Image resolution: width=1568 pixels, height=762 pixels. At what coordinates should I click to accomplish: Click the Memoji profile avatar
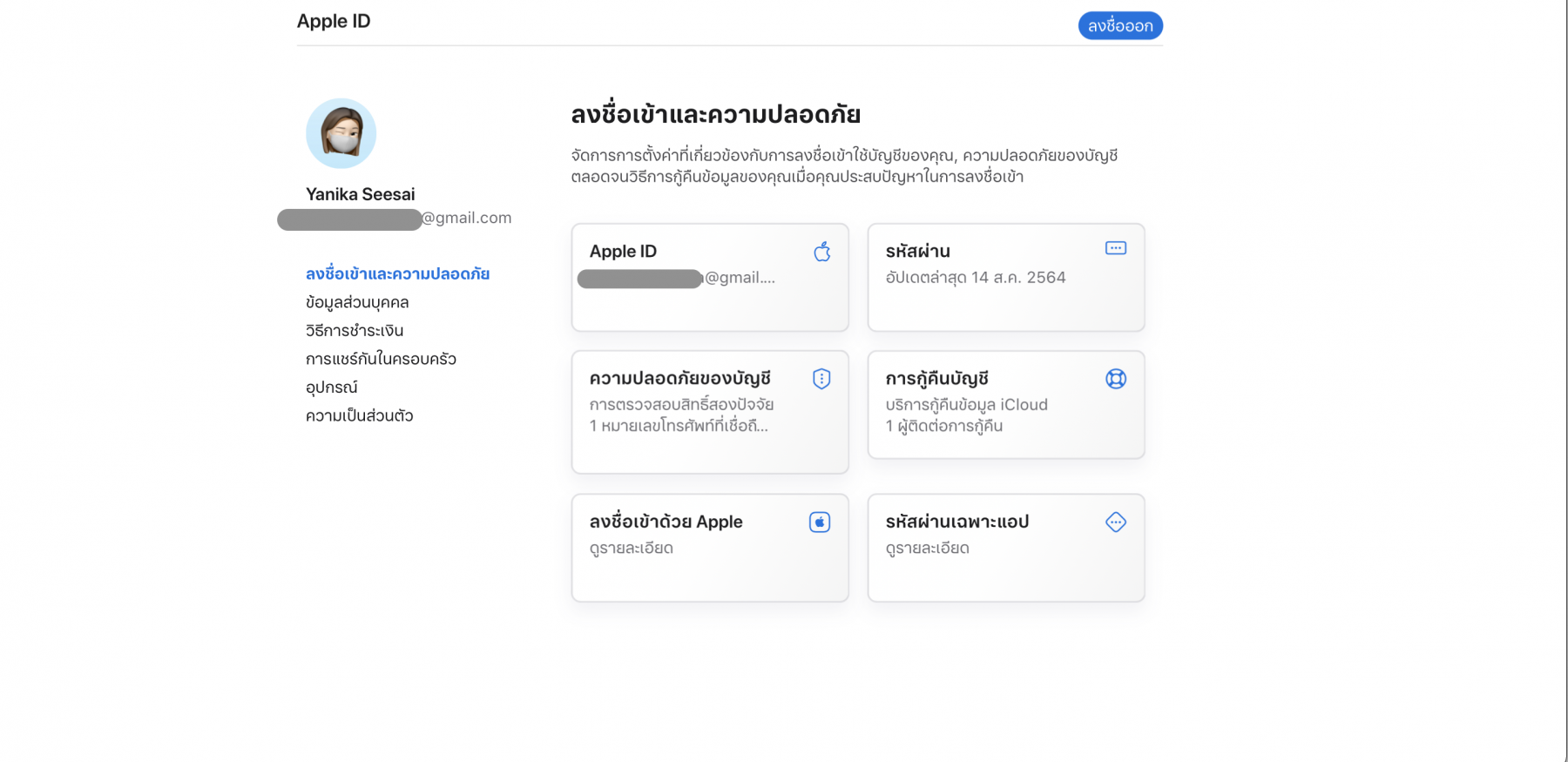[341, 133]
